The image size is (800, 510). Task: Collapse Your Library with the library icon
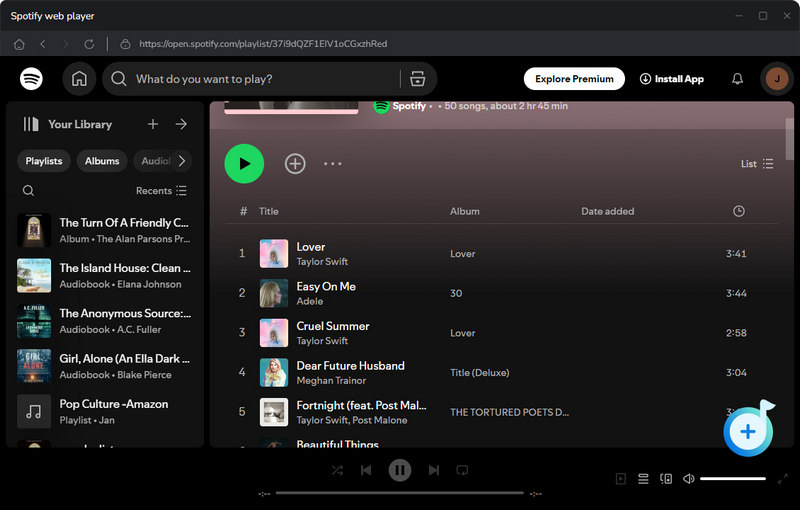(x=31, y=124)
